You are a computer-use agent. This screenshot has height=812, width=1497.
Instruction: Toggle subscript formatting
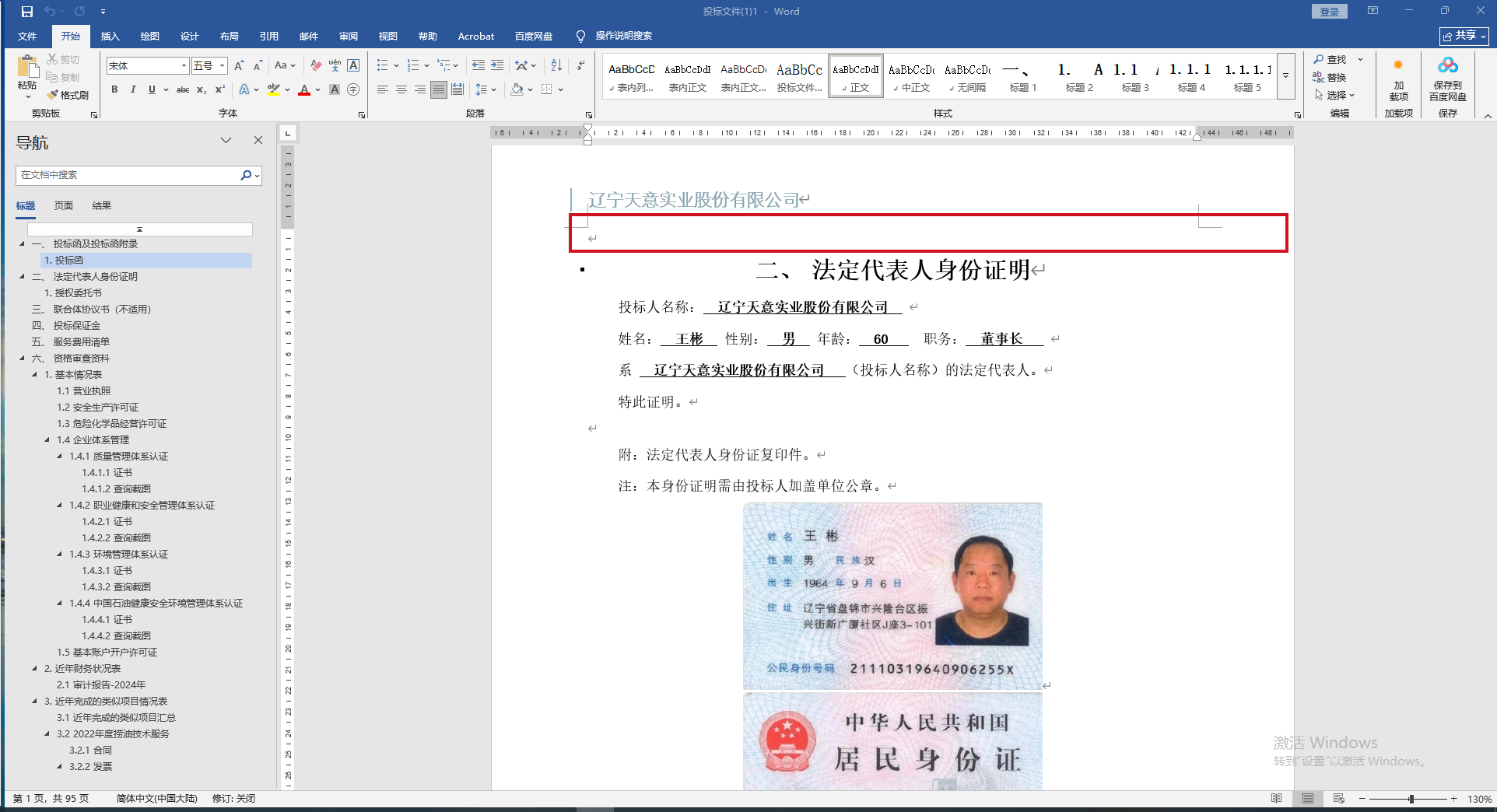coord(202,89)
